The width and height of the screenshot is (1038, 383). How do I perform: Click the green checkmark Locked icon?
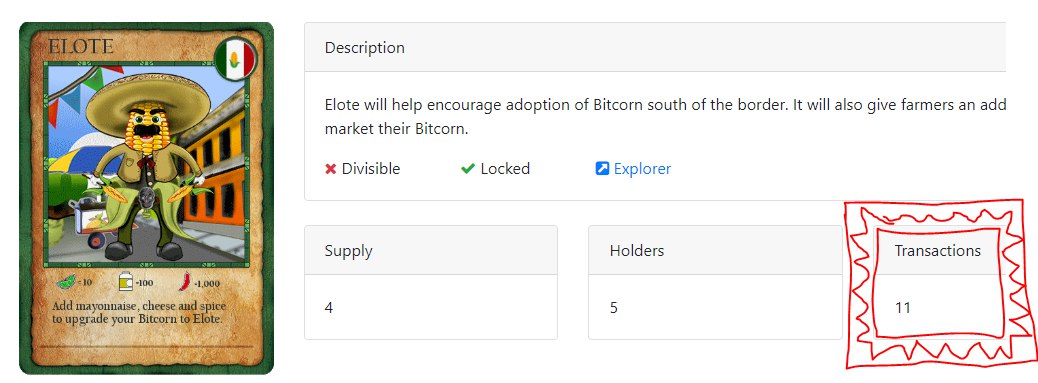pos(468,169)
